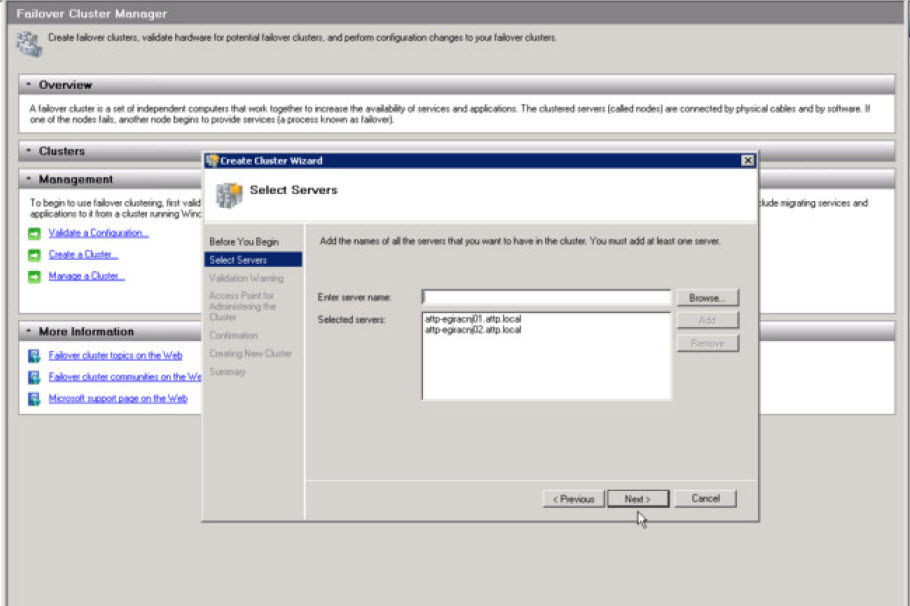
Task: Select server attp-egiracnj01.attp.local in the list
Action: [473, 319]
